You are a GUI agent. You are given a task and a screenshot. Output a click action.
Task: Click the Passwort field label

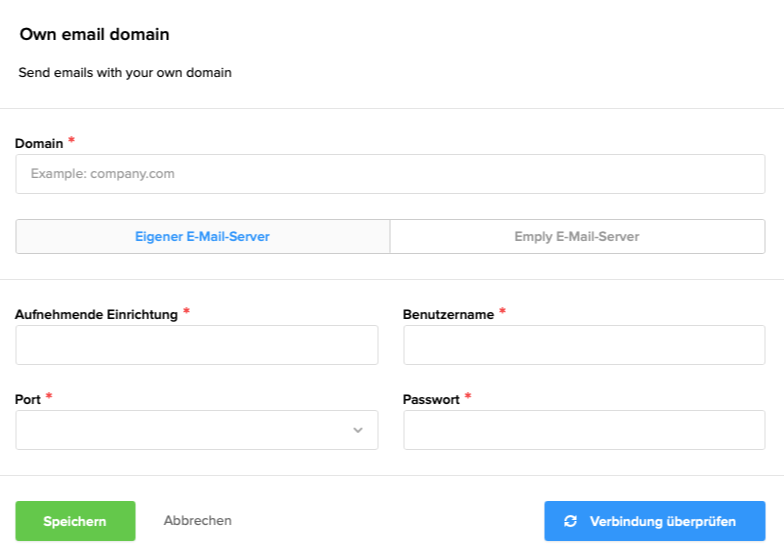(431, 399)
